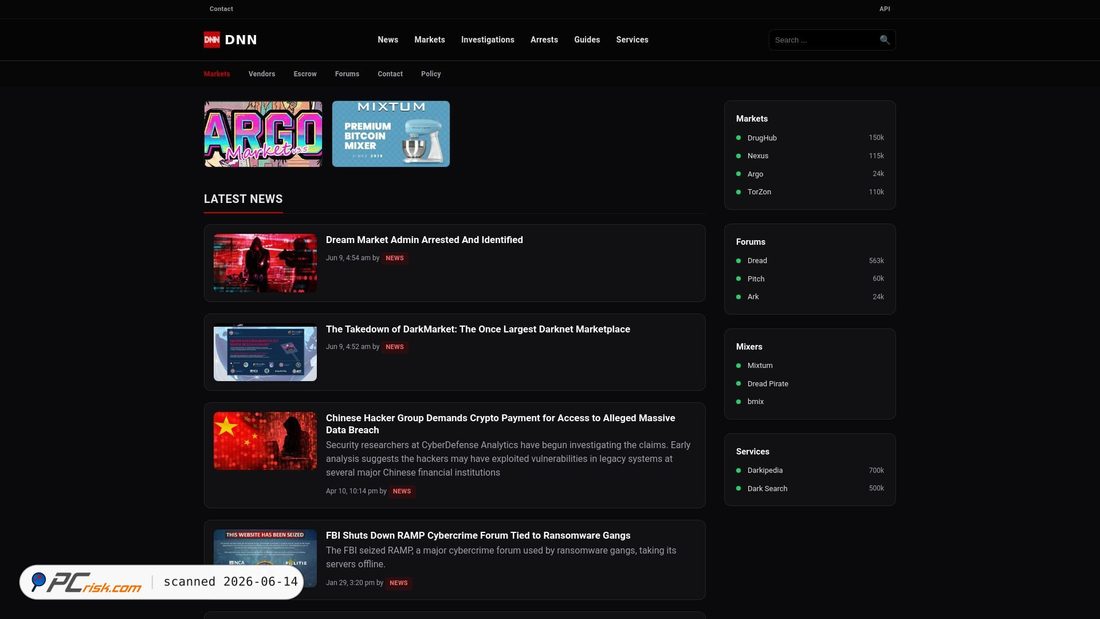The width and height of the screenshot is (1100, 619).
Task: Open Dream Market Admin Arrested article title
Action: (424, 240)
